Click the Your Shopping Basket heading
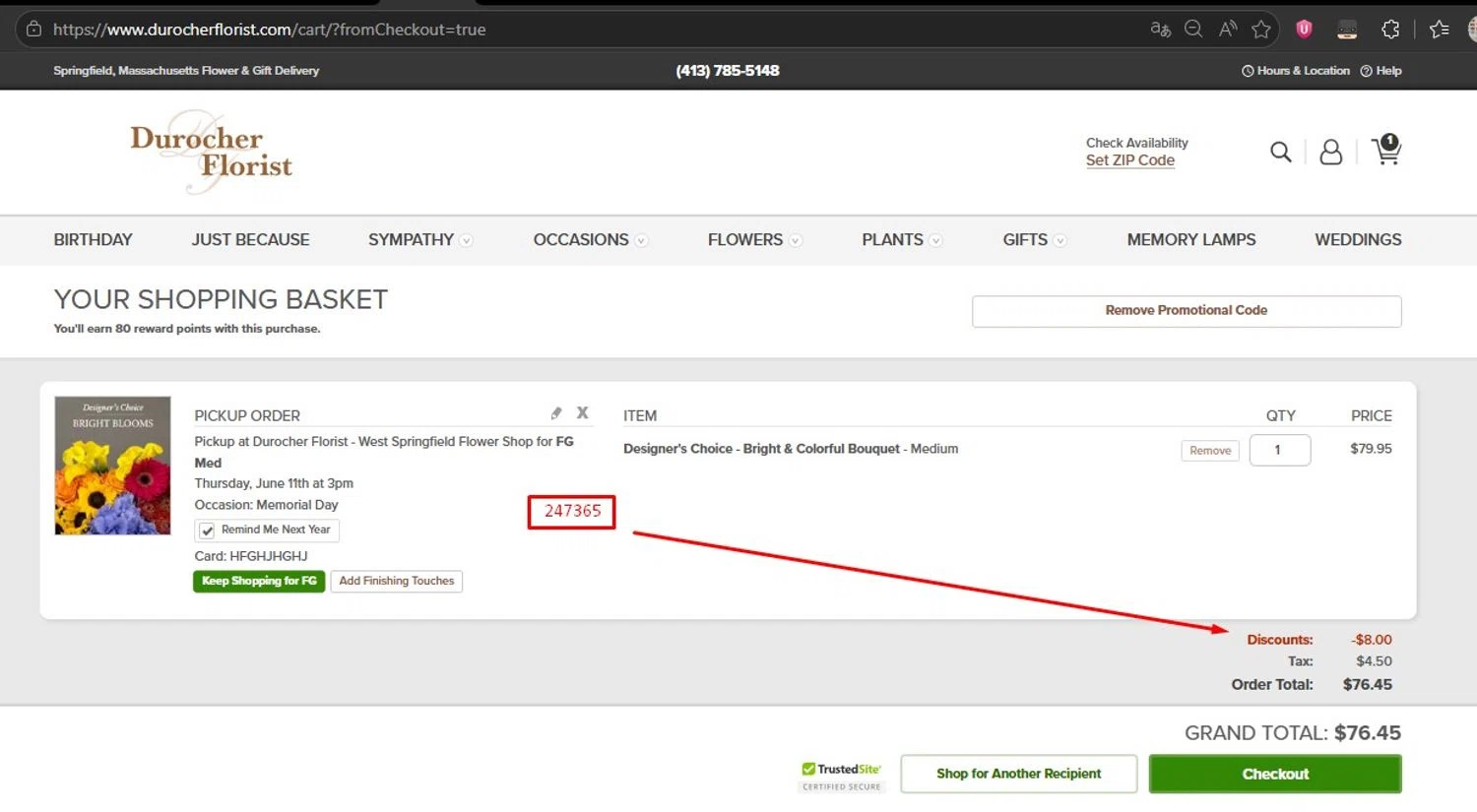The width and height of the screenshot is (1477, 812). click(221, 299)
